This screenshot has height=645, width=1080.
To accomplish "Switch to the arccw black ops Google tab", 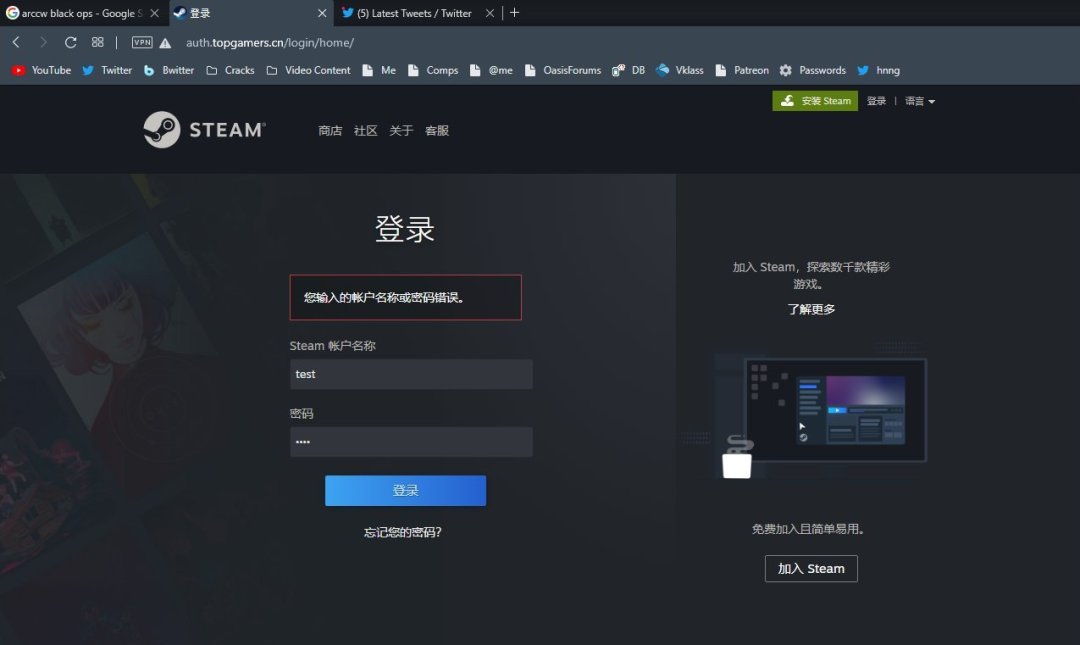I will coord(74,13).
